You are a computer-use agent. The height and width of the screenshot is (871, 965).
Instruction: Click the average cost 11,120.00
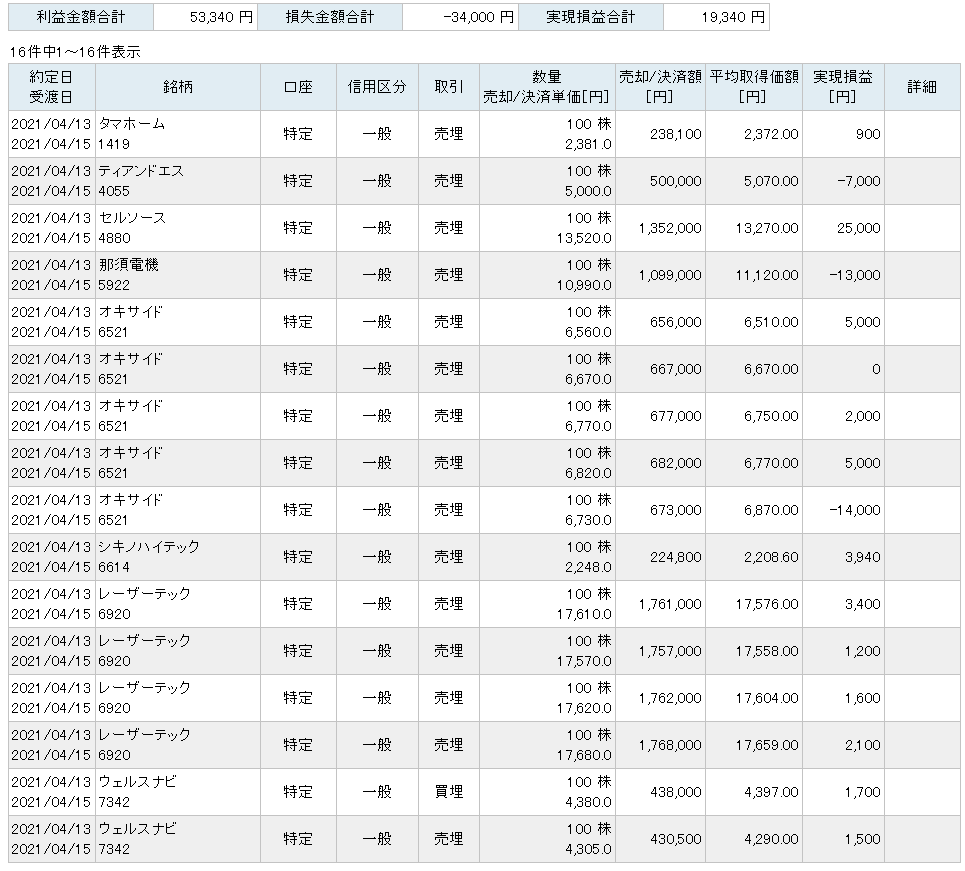[x=767, y=275]
